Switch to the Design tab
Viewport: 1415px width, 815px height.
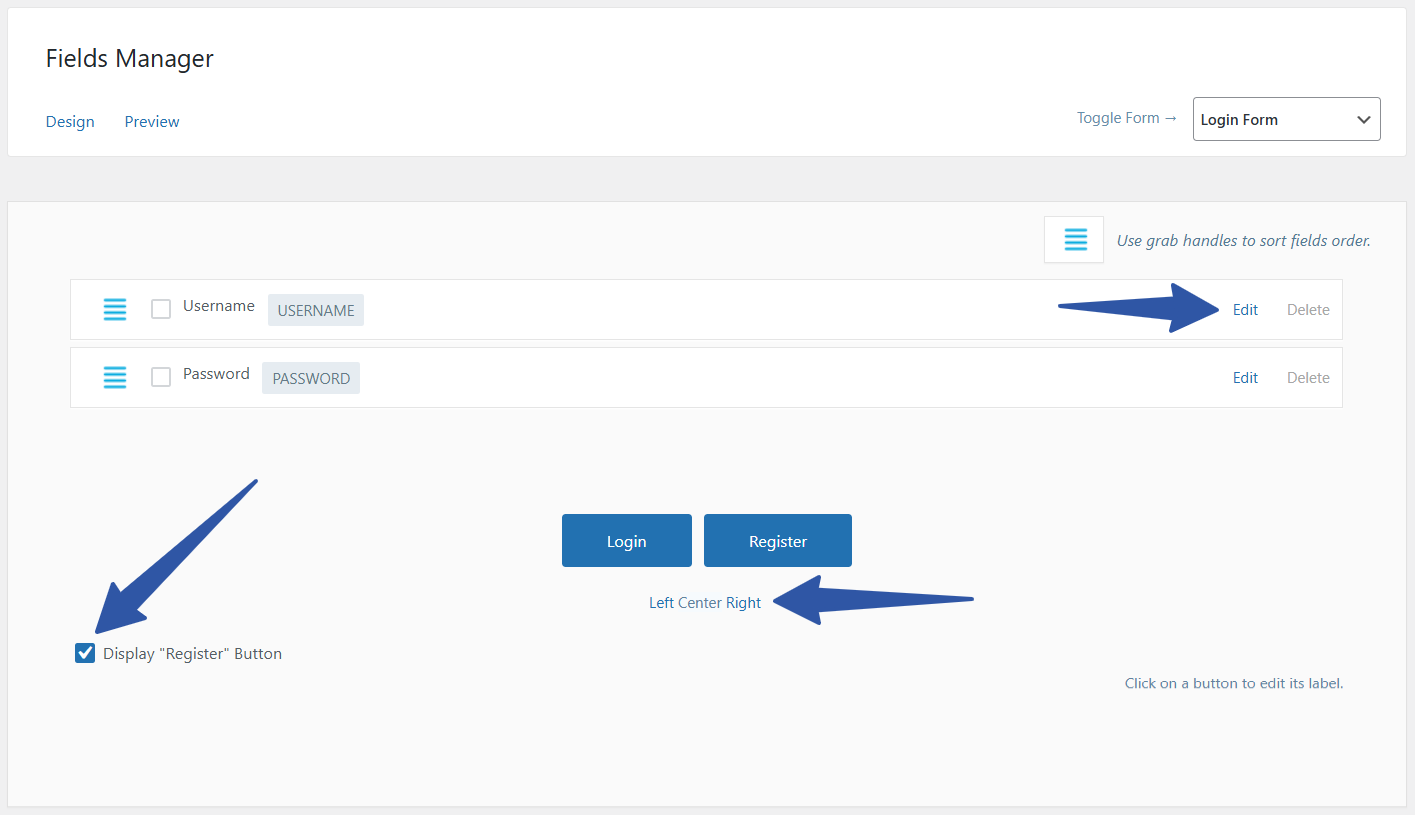point(70,121)
